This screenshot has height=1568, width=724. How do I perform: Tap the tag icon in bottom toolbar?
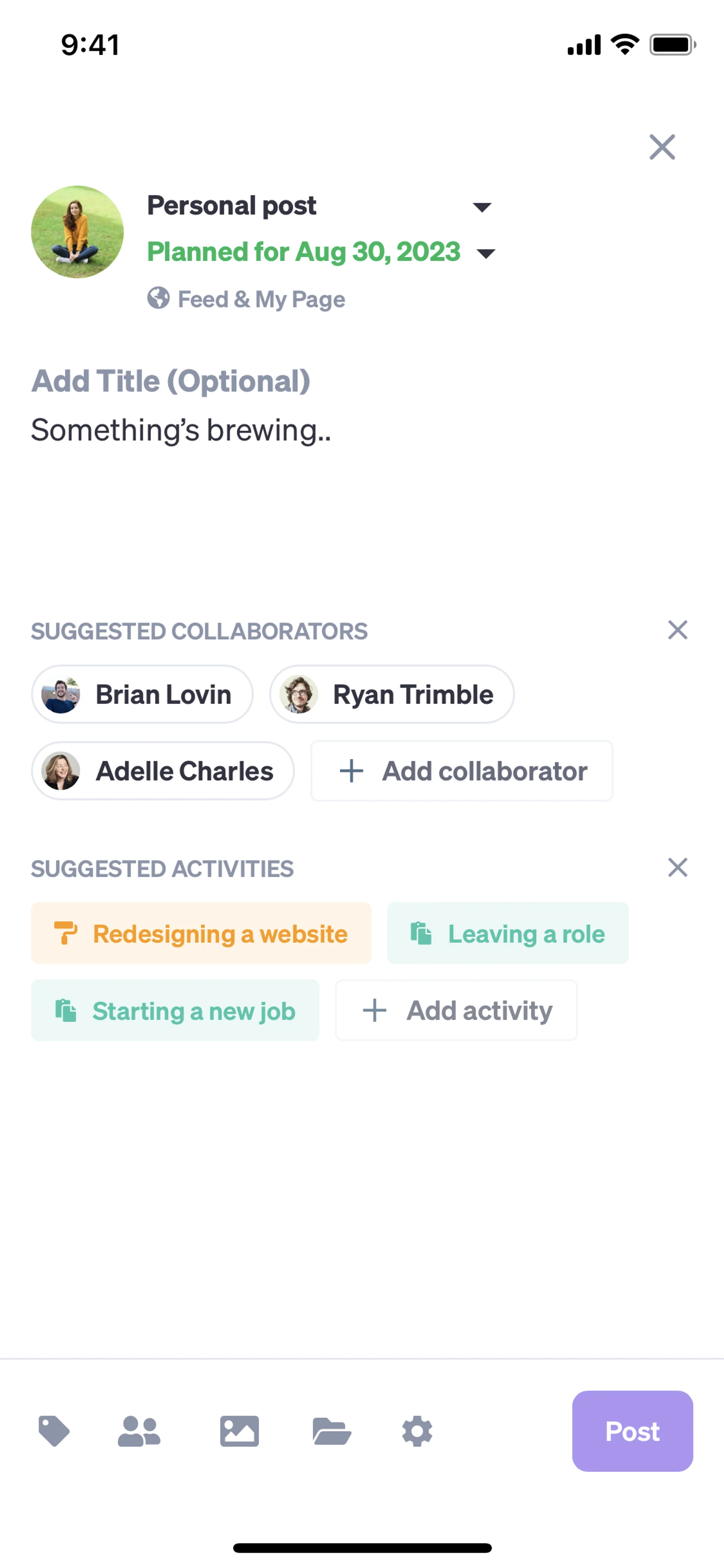point(54,1430)
